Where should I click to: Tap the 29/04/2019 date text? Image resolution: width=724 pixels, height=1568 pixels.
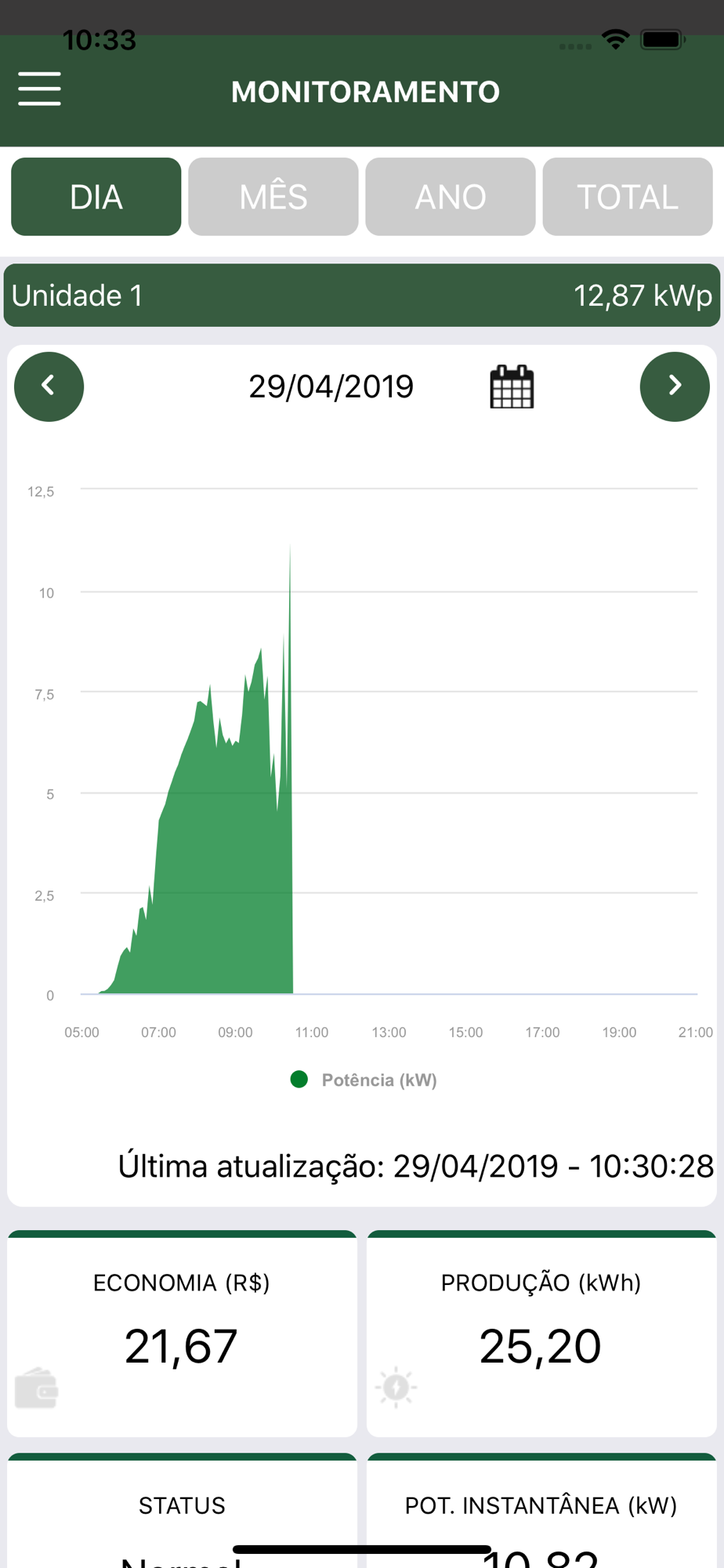[x=331, y=387]
